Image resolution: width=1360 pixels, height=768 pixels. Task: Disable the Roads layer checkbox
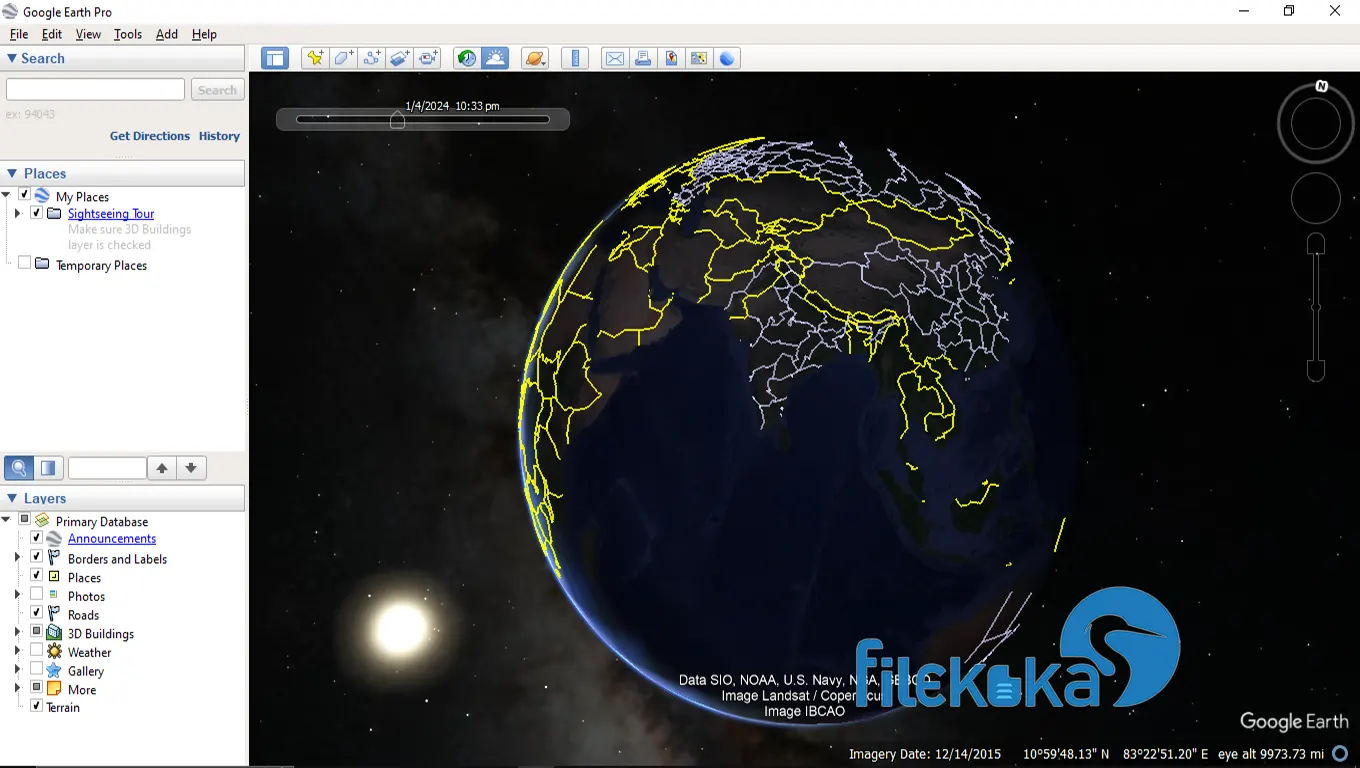37,613
